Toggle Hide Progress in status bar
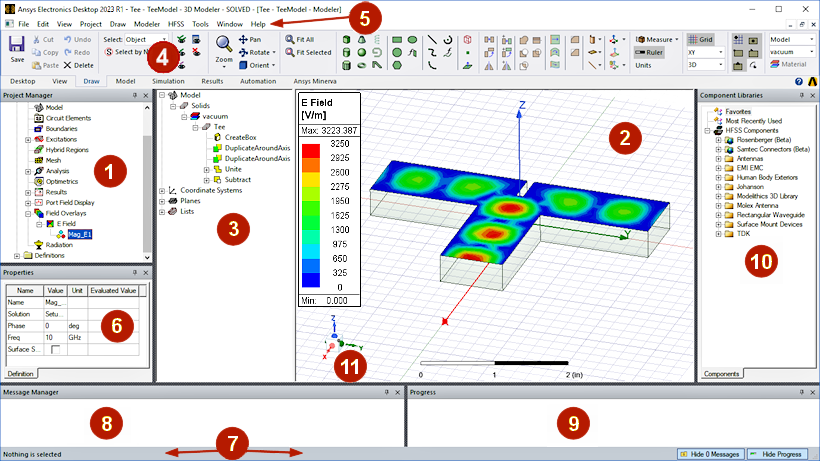This screenshot has height=461, width=820. [x=777, y=454]
